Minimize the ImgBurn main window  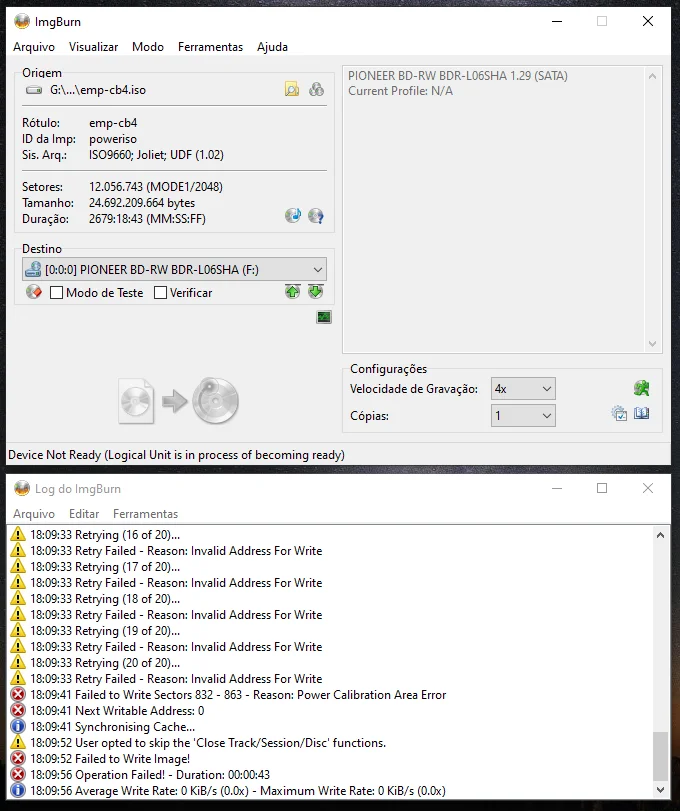click(557, 21)
